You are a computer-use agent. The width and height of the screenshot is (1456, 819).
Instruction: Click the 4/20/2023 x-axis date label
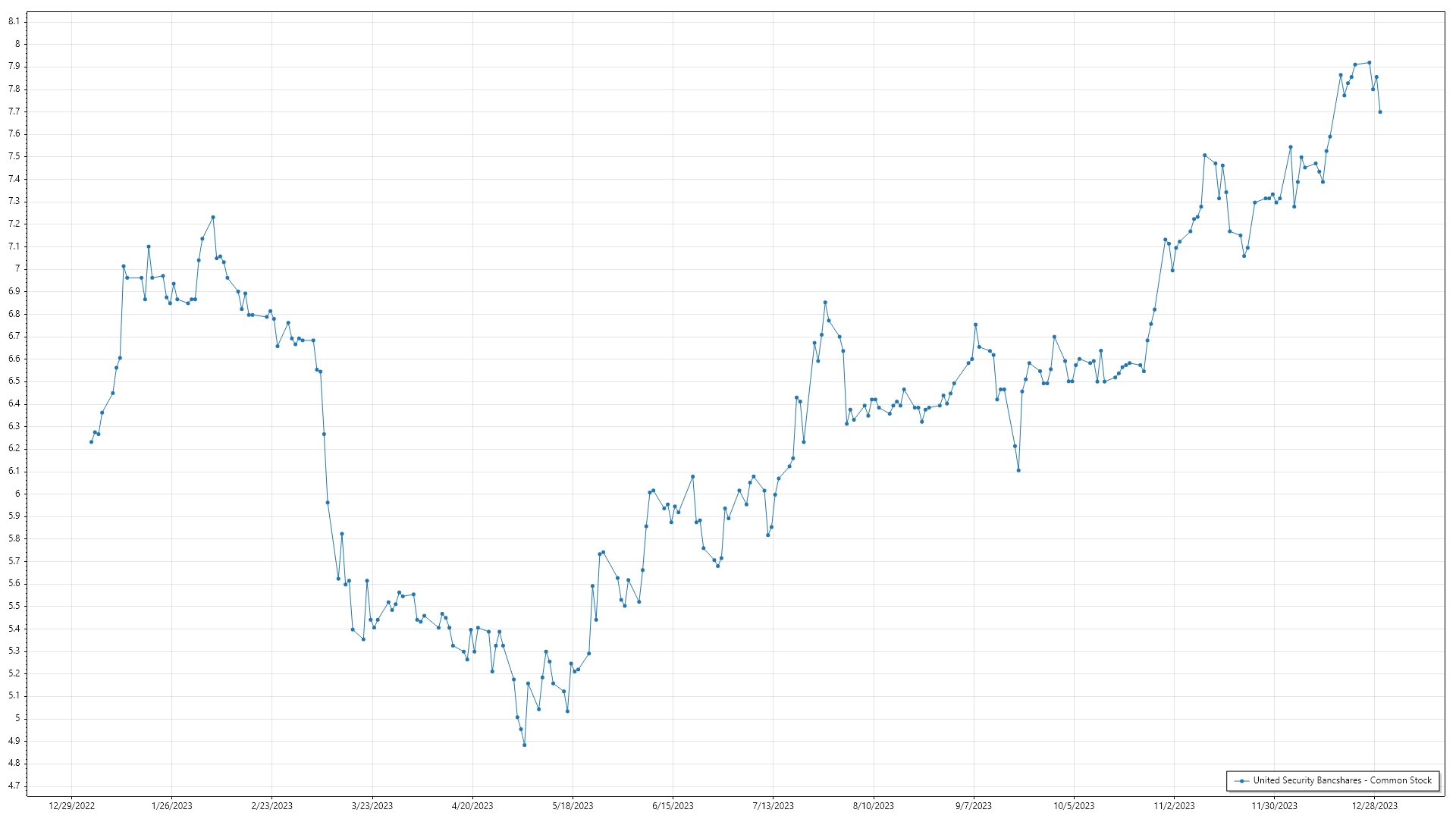[472, 805]
